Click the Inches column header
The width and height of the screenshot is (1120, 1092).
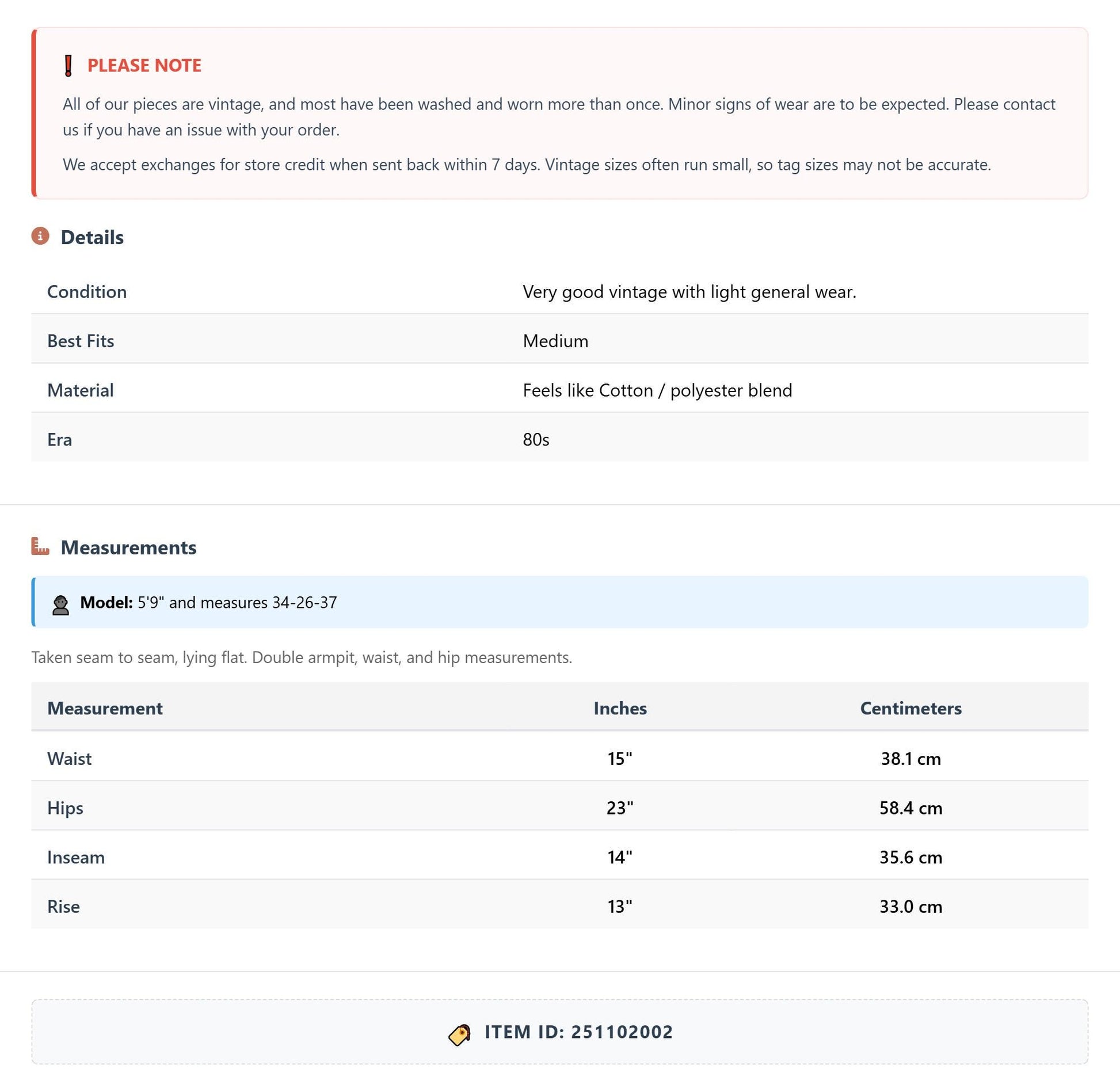pos(620,709)
